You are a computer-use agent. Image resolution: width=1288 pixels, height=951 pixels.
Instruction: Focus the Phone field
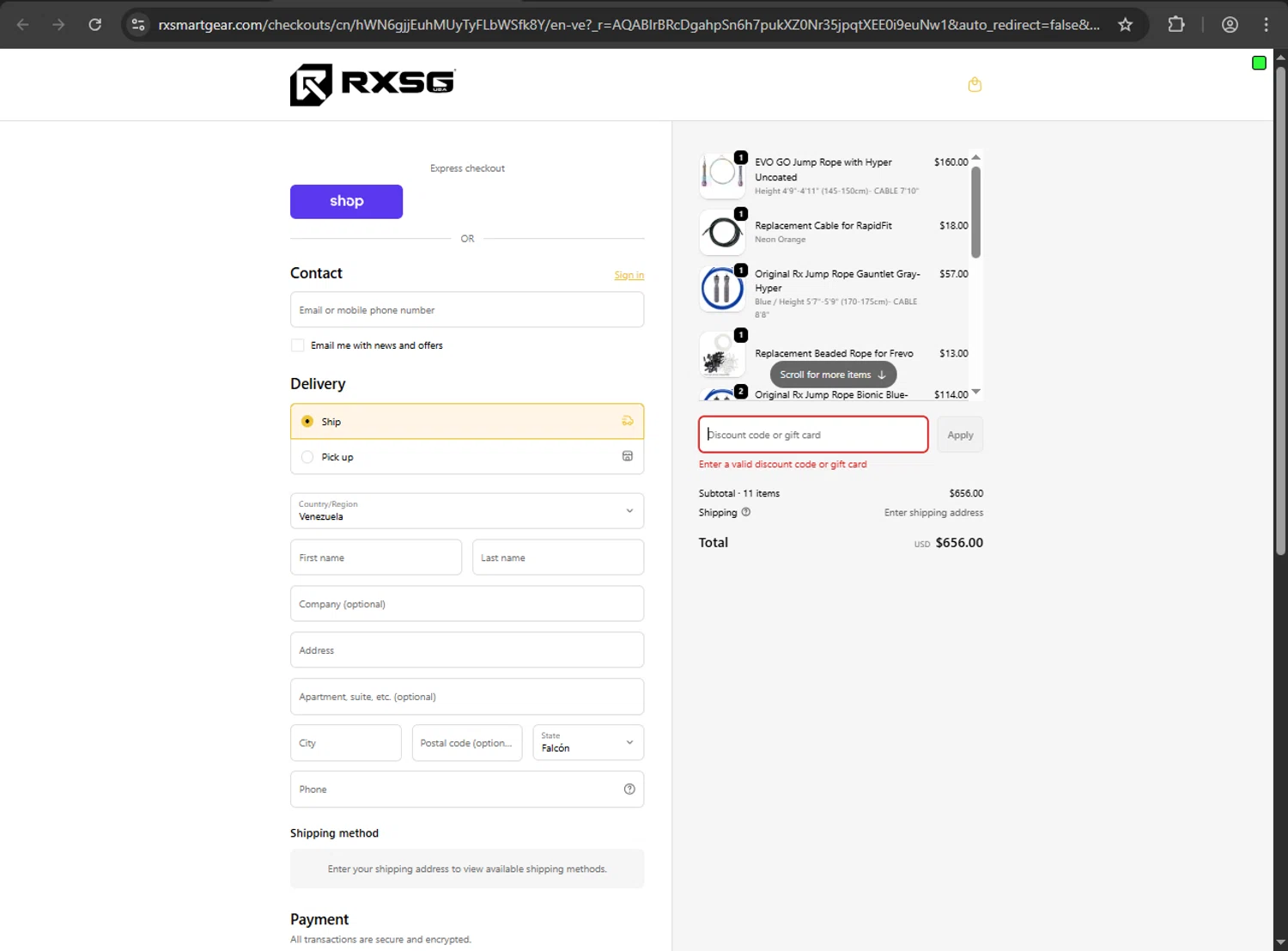(467, 789)
